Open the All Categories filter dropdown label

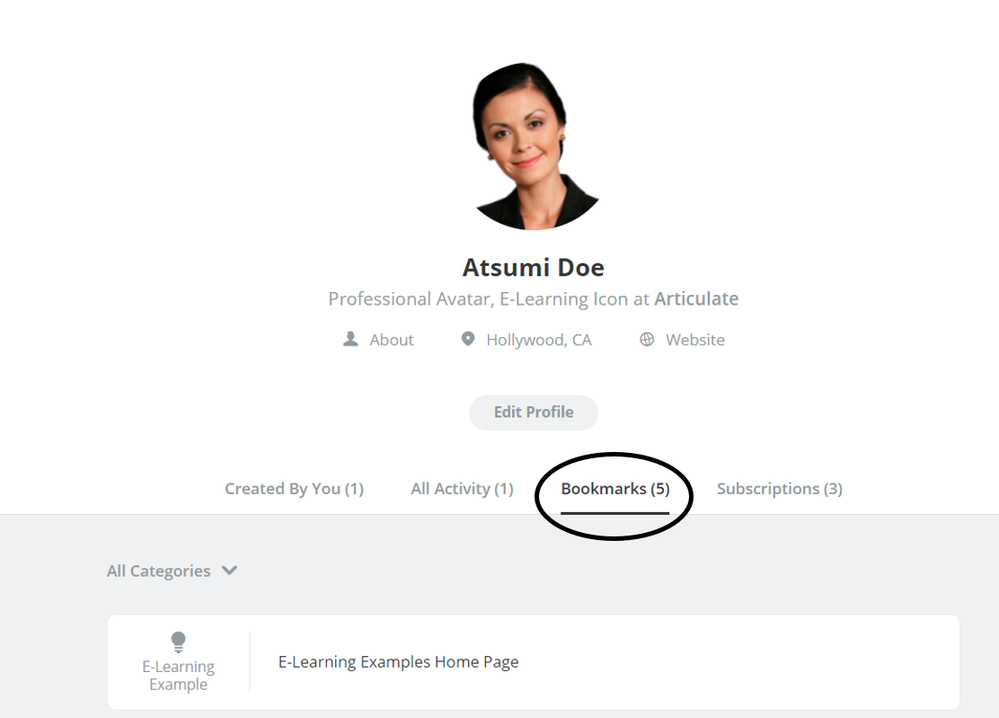point(159,571)
